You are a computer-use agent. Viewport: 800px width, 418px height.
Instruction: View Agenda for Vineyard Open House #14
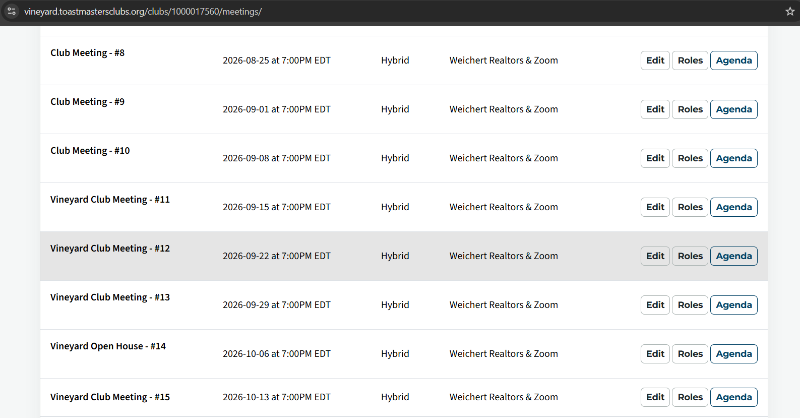pyautogui.click(x=734, y=354)
